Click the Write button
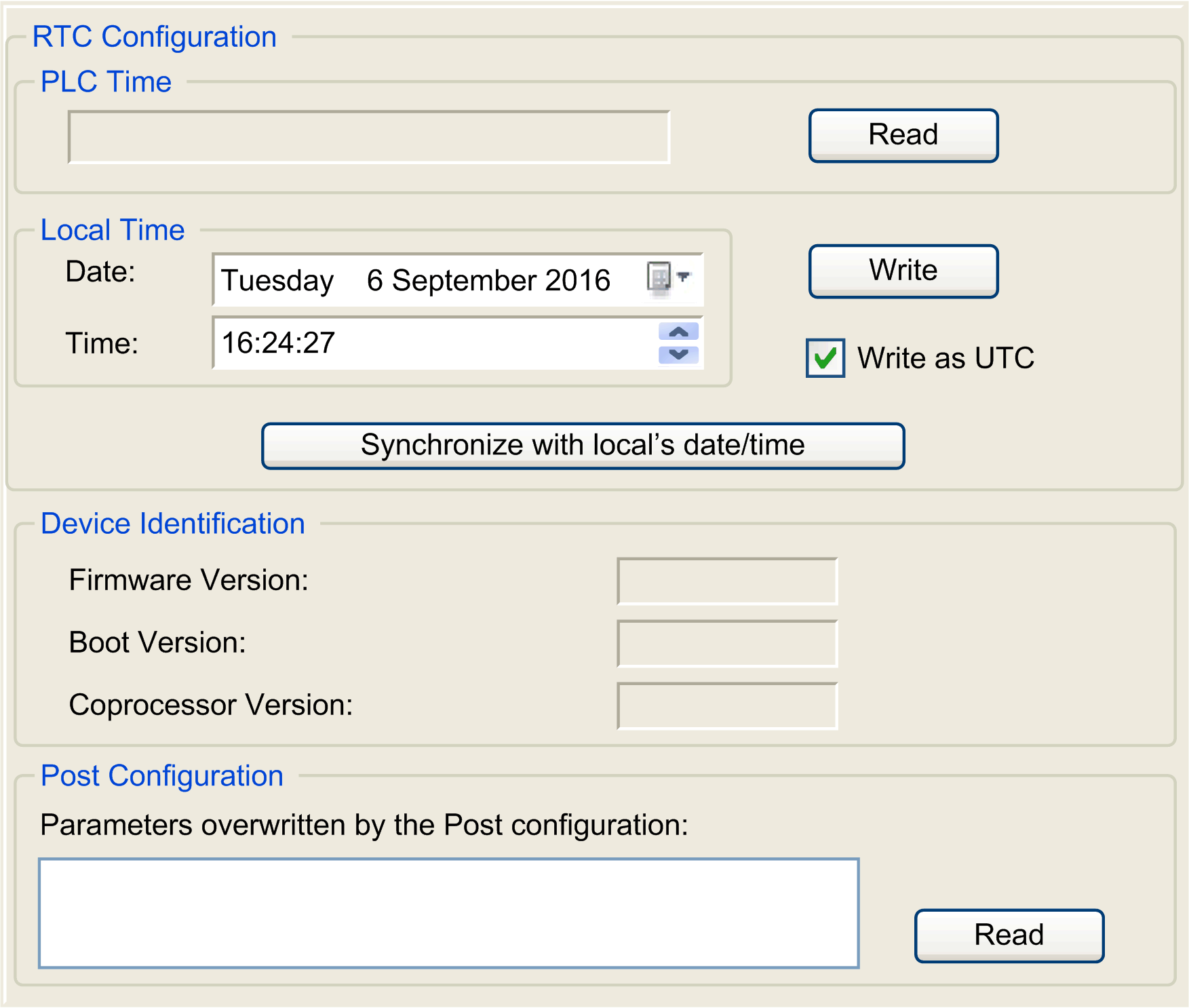1189x1008 pixels. [903, 271]
